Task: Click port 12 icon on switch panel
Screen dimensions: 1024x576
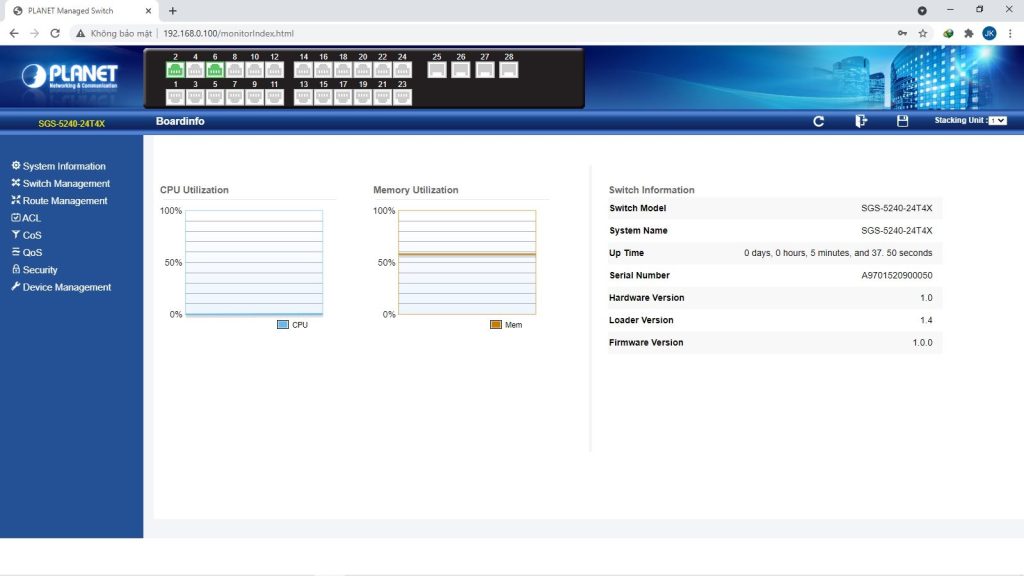Action: pos(274,70)
